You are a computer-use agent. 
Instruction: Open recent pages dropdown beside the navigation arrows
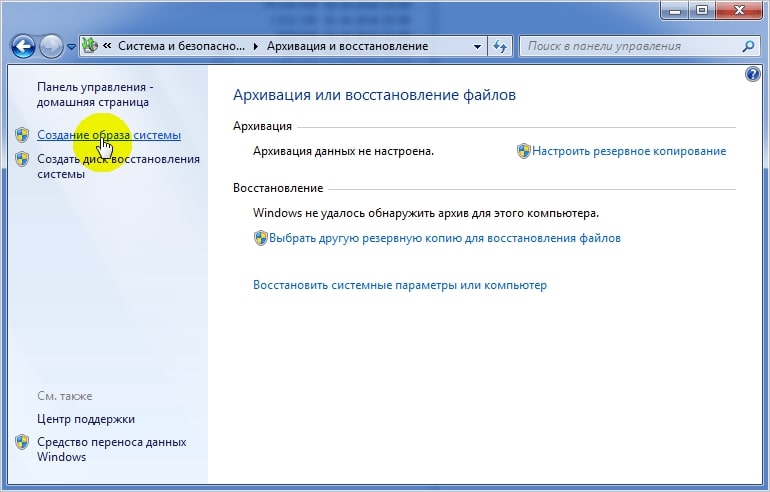(x=71, y=47)
